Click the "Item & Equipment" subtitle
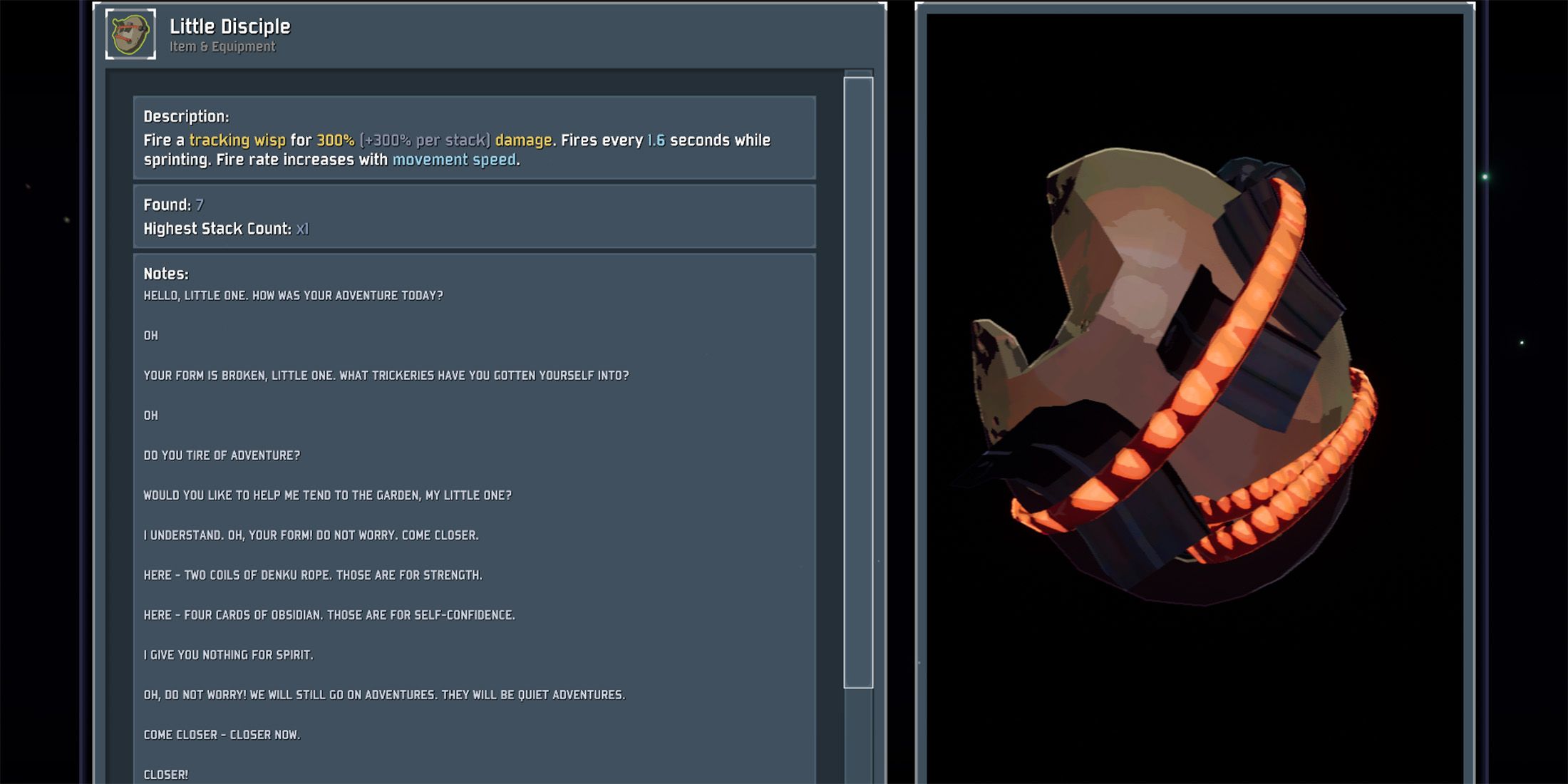Image resolution: width=1568 pixels, height=784 pixels. tap(222, 46)
